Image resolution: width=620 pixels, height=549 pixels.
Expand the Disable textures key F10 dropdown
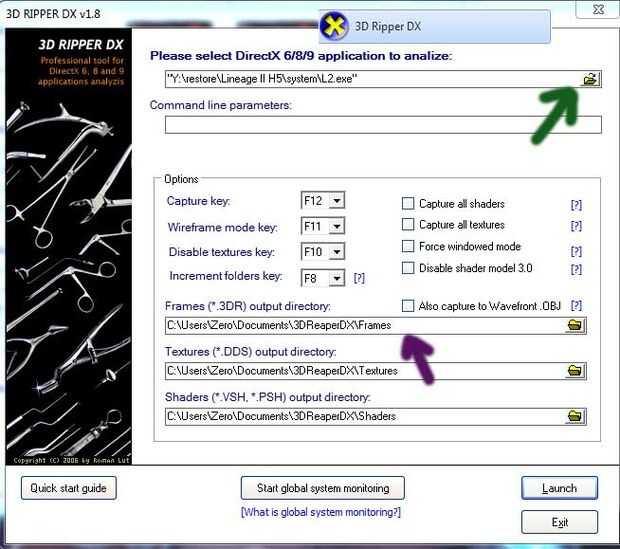(x=337, y=252)
